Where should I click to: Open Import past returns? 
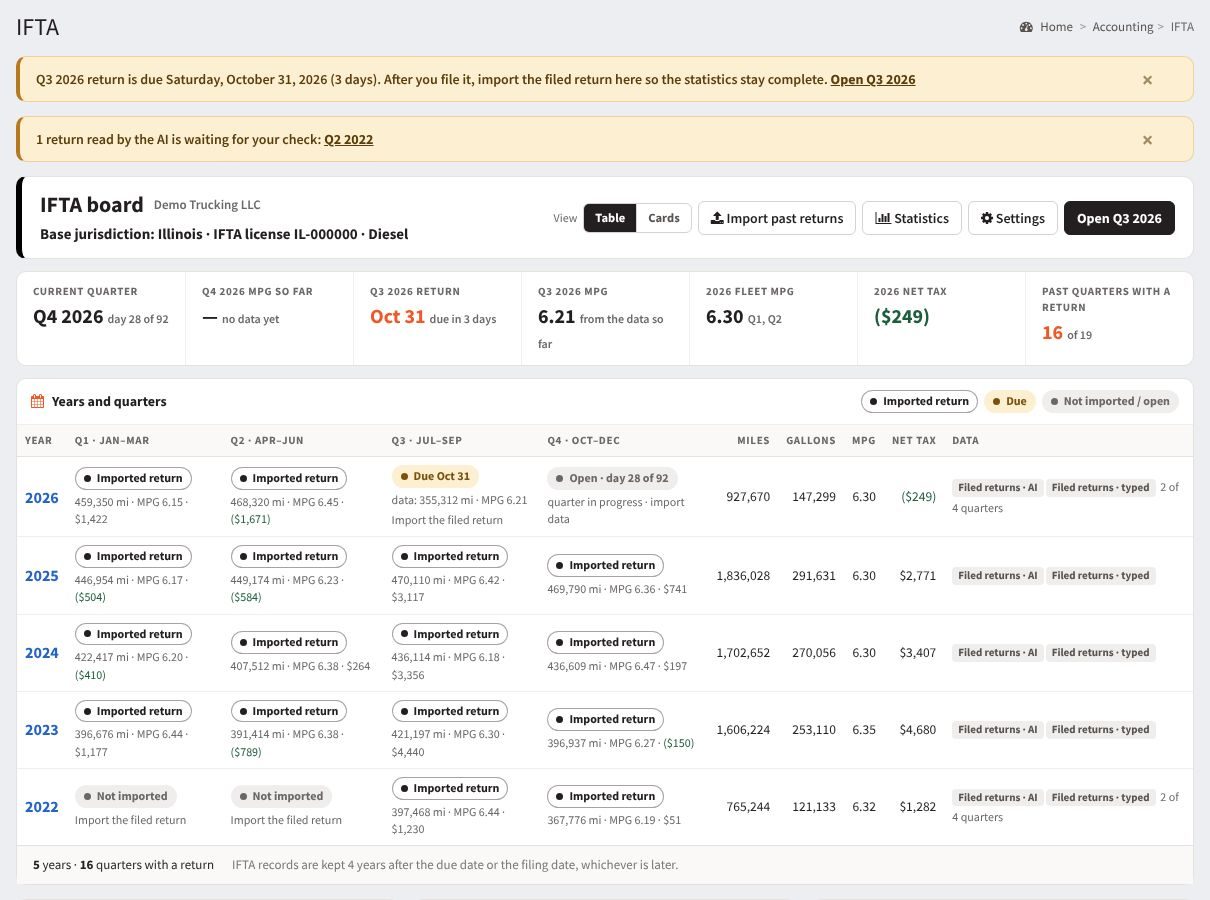pos(777,218)
